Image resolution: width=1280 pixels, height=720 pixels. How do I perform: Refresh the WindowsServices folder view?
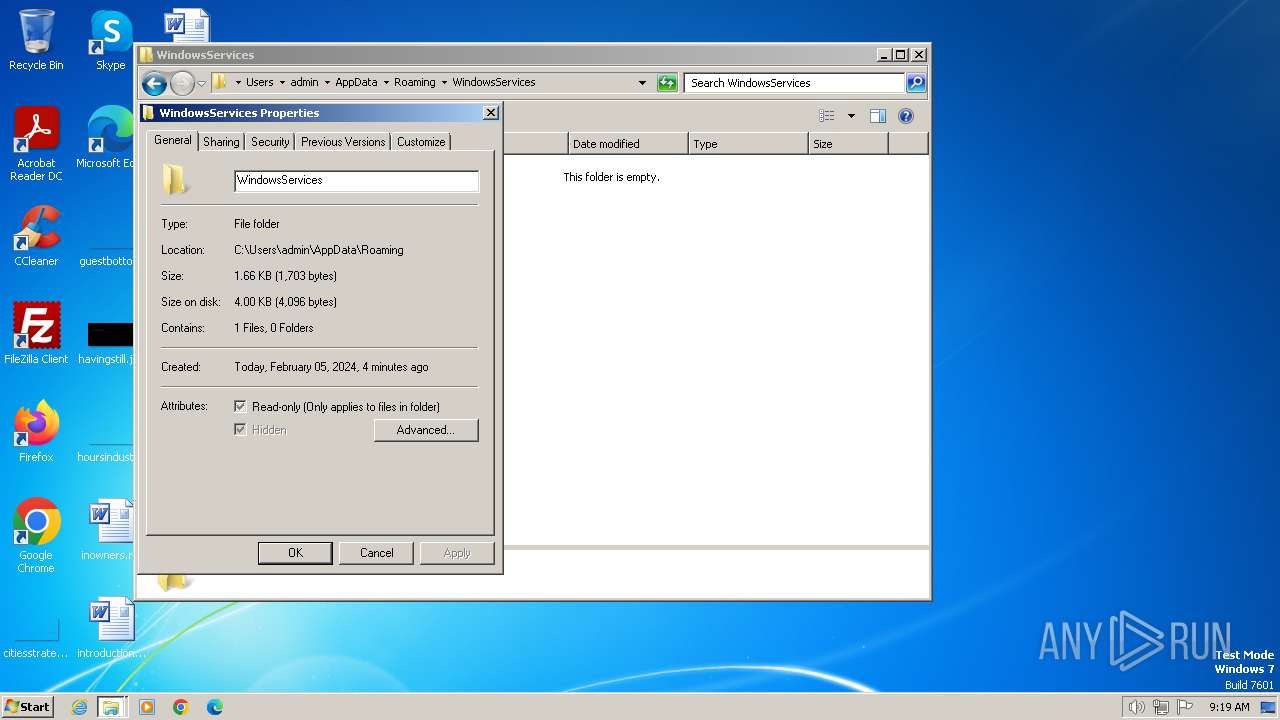[x=667, y=83]
